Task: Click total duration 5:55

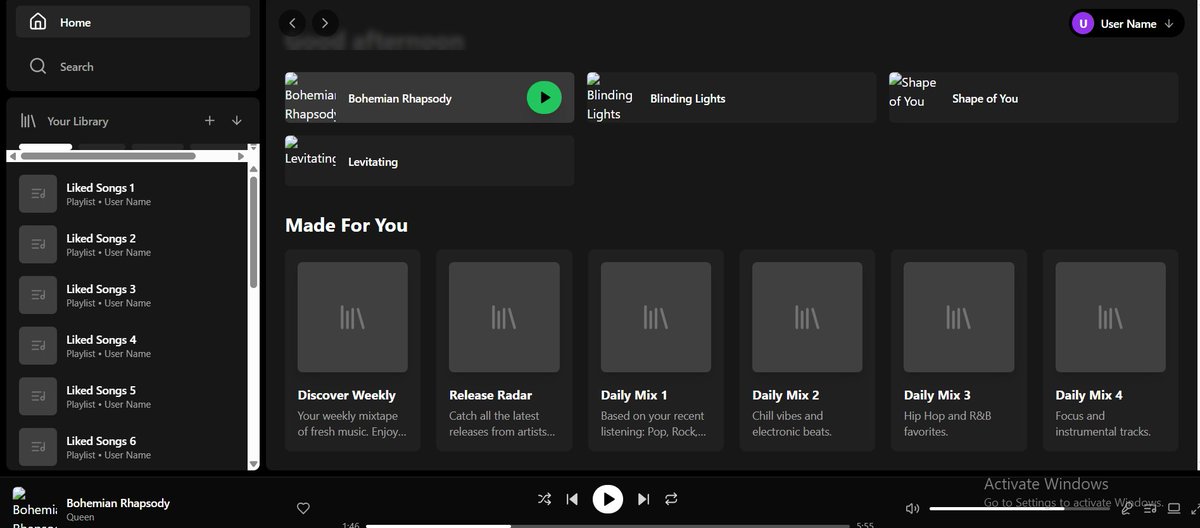Action: [x=866, y=525]
